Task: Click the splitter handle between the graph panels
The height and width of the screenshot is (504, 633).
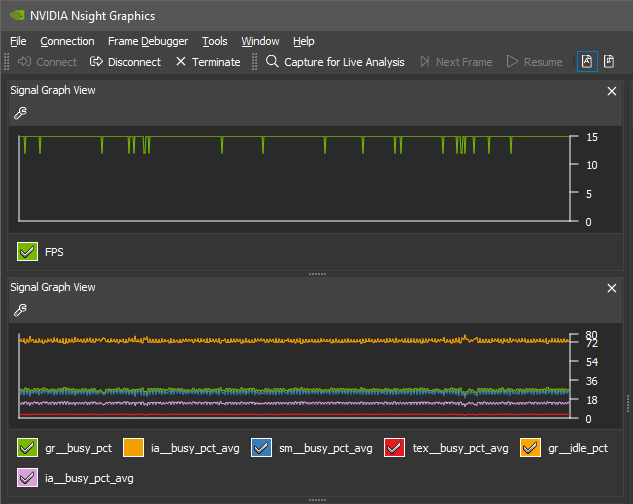Action: pos(317,274)
